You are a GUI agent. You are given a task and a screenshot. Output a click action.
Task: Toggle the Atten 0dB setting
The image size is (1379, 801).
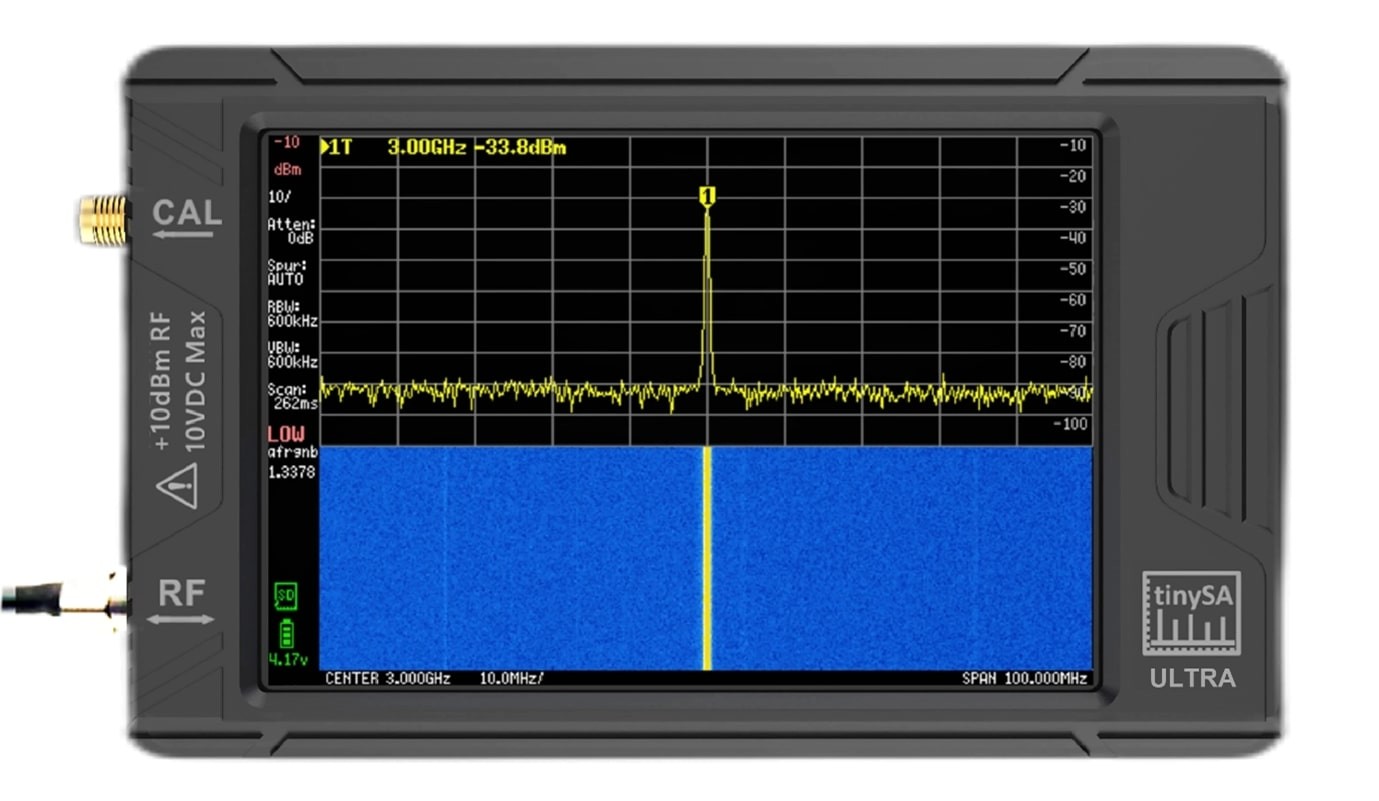[291, 232]
